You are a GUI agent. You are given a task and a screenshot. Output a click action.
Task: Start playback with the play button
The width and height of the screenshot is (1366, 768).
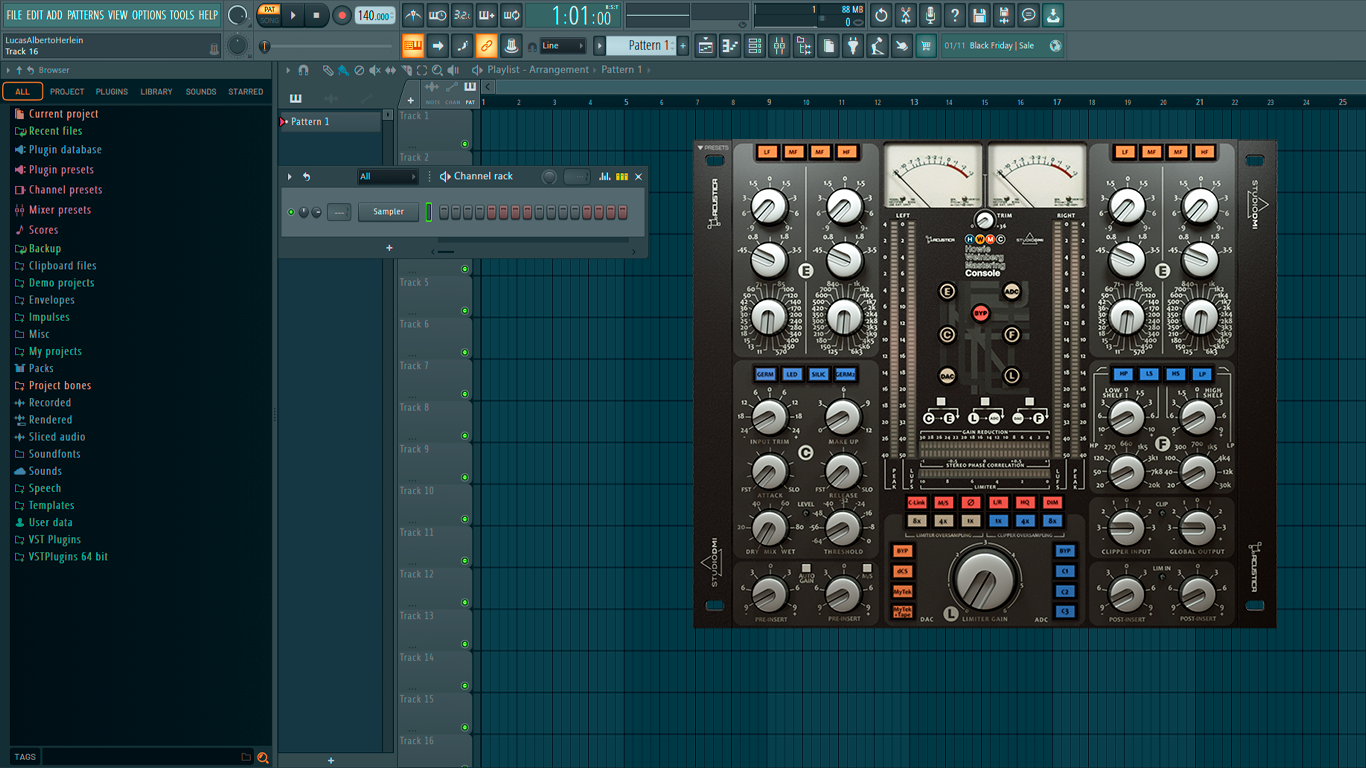click(x=293, y=15)
